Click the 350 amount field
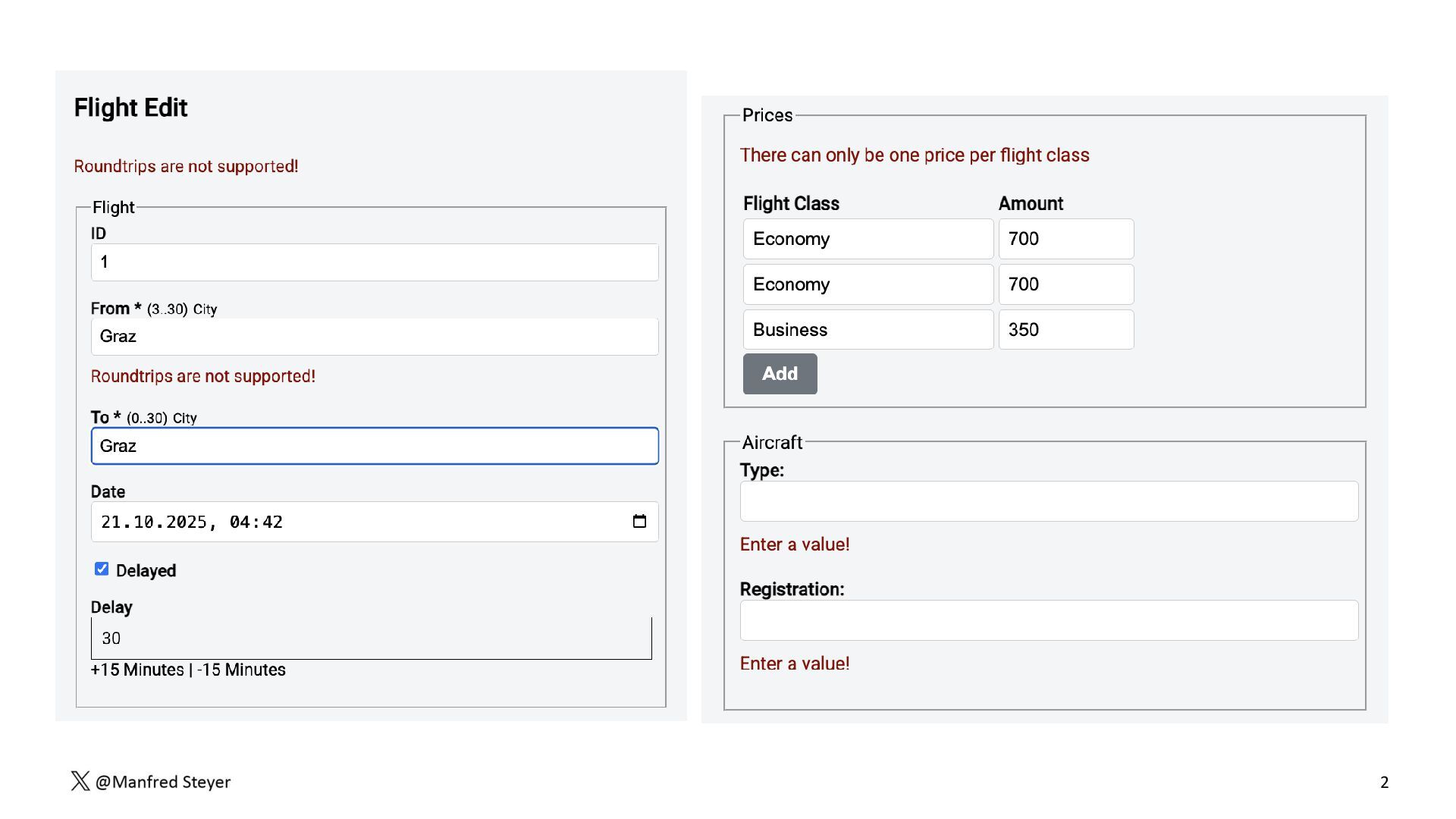This screenshot has height=819, width=1456. pos(1065,330)
